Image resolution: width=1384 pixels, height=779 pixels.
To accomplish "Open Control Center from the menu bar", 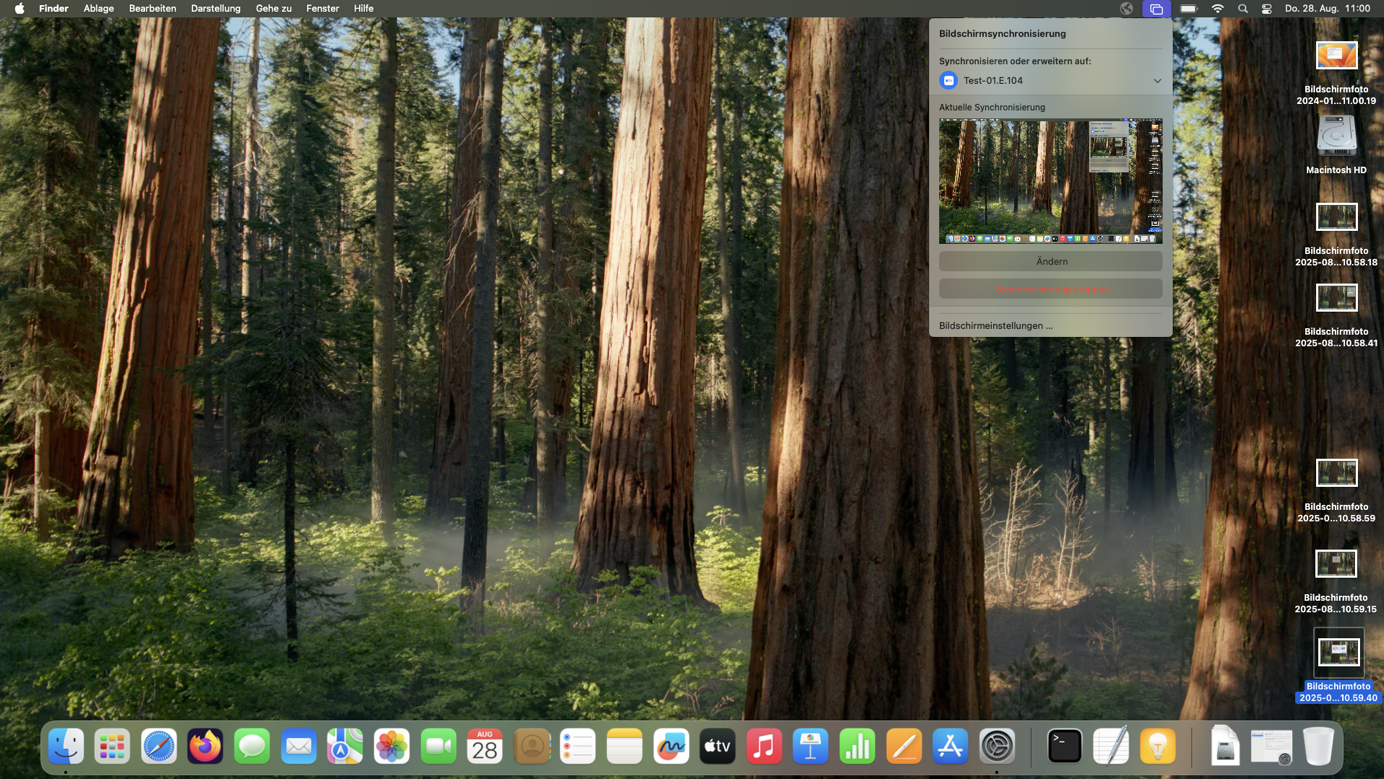I will coord(1265,8).
